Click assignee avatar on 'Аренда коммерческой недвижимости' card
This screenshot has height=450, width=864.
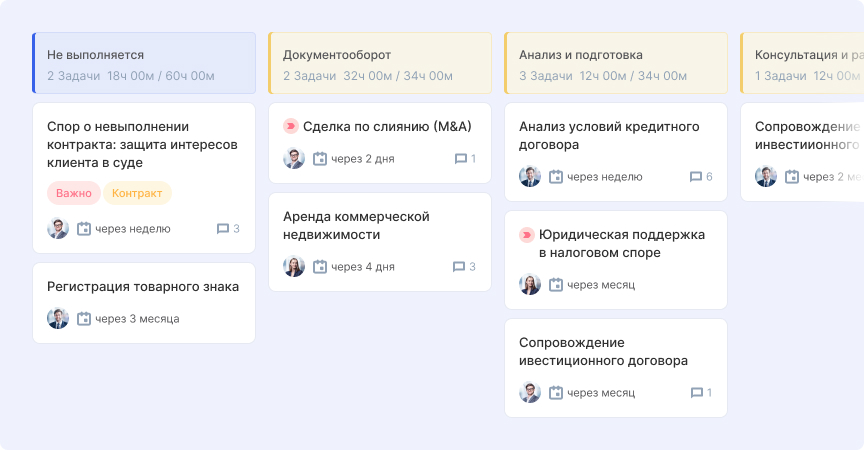294,267
